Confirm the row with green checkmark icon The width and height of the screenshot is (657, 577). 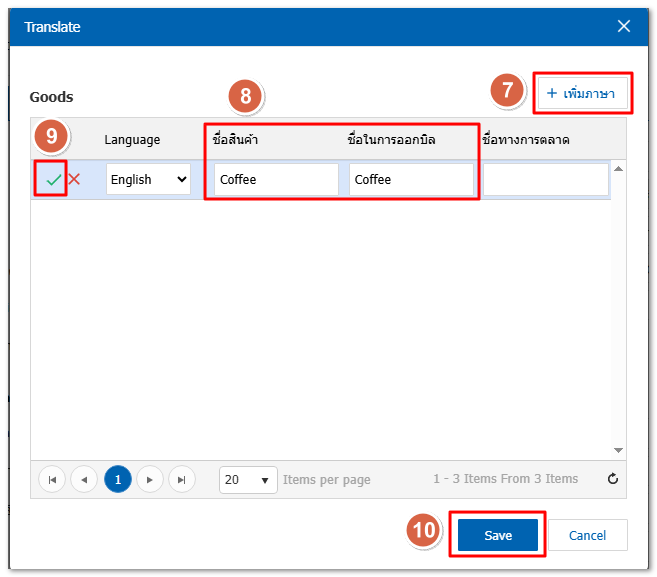(x=53, y=180)
